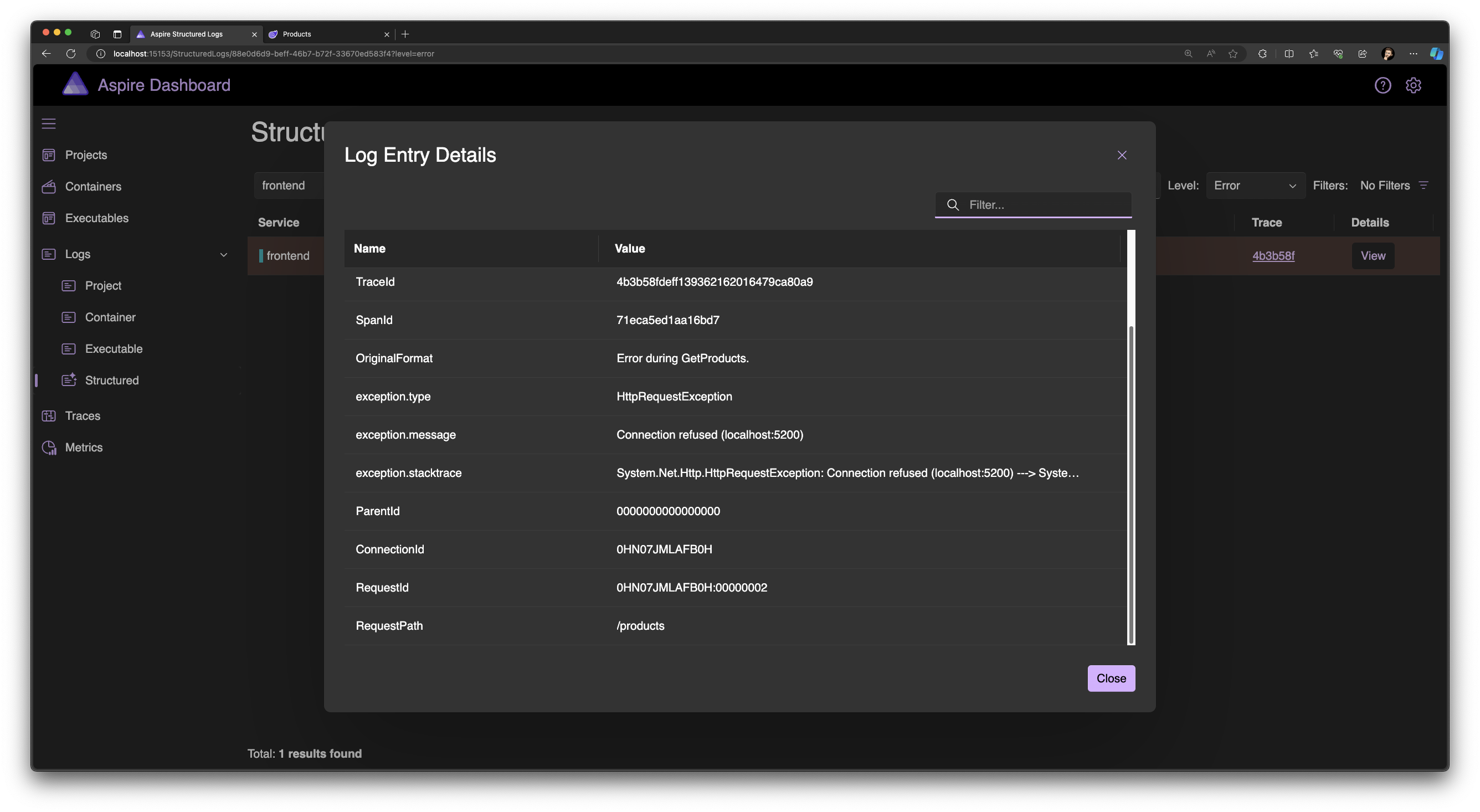Image resolution: width=1480 pixels, height=812 pixels.
Task: Open Executable logs in sidebar
Action: click(x=114, y=349)
